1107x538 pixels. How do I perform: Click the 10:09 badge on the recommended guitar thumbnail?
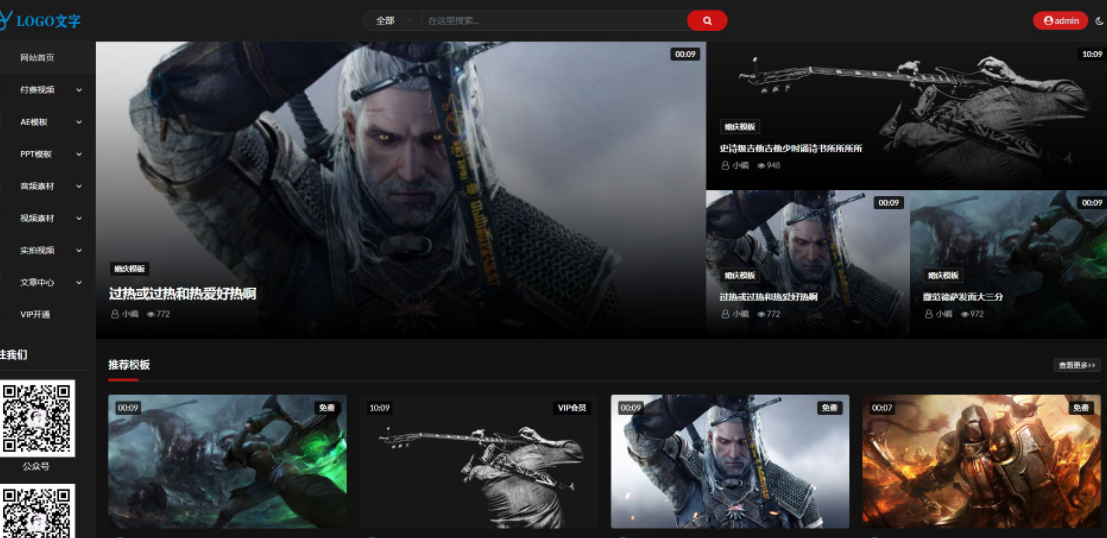pyautogui.click(x=380, y=408)
